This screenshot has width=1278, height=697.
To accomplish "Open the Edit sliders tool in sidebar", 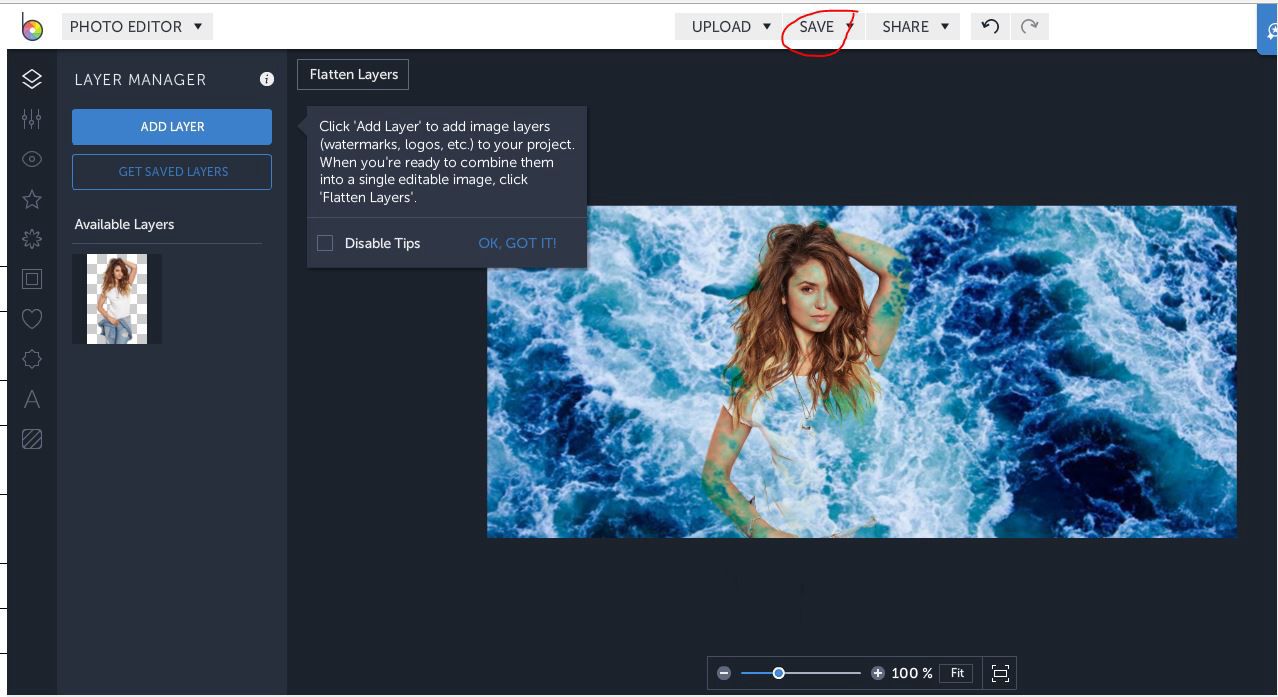I will tap(32, 119).
